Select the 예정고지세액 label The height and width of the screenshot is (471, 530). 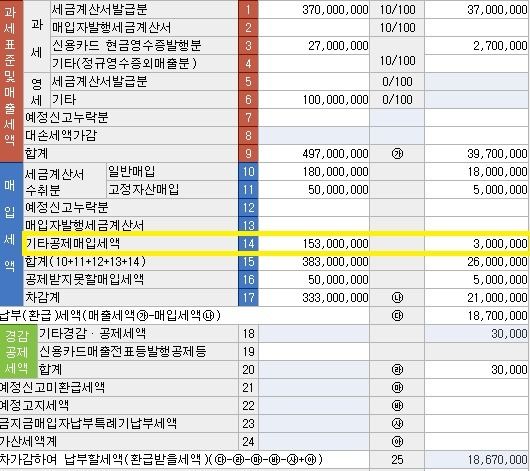pos(34,405)
